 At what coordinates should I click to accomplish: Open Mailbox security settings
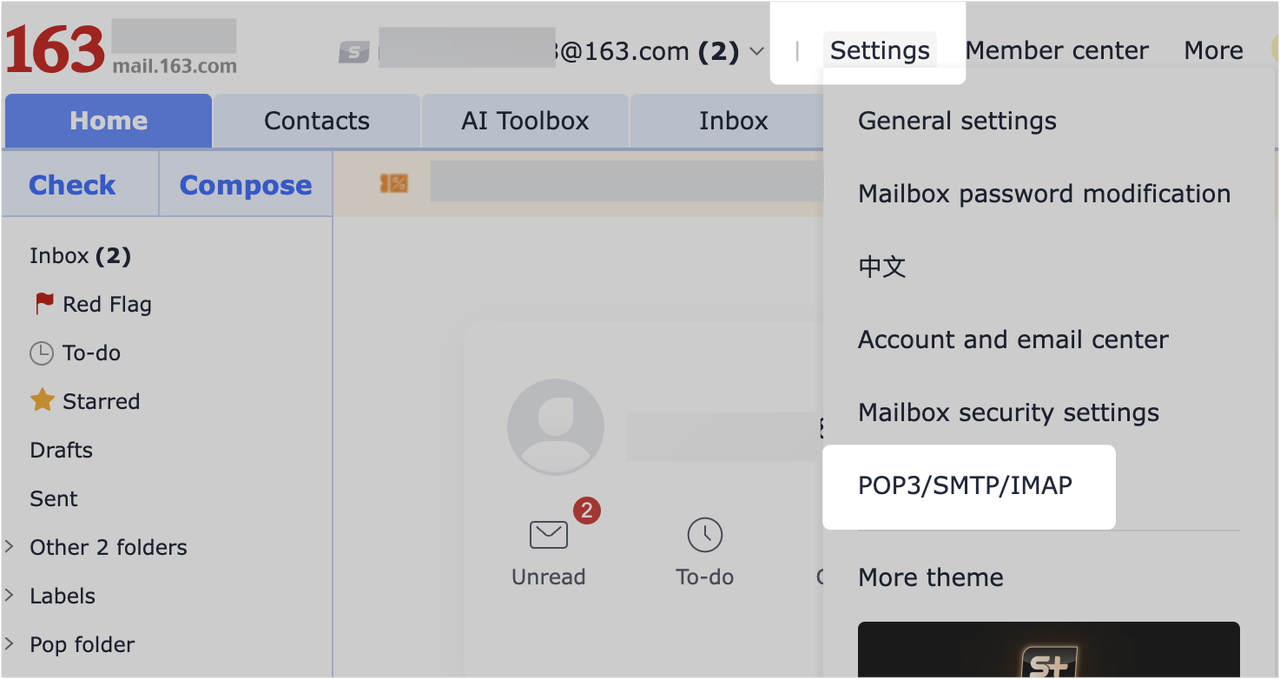click(1008, 413)
